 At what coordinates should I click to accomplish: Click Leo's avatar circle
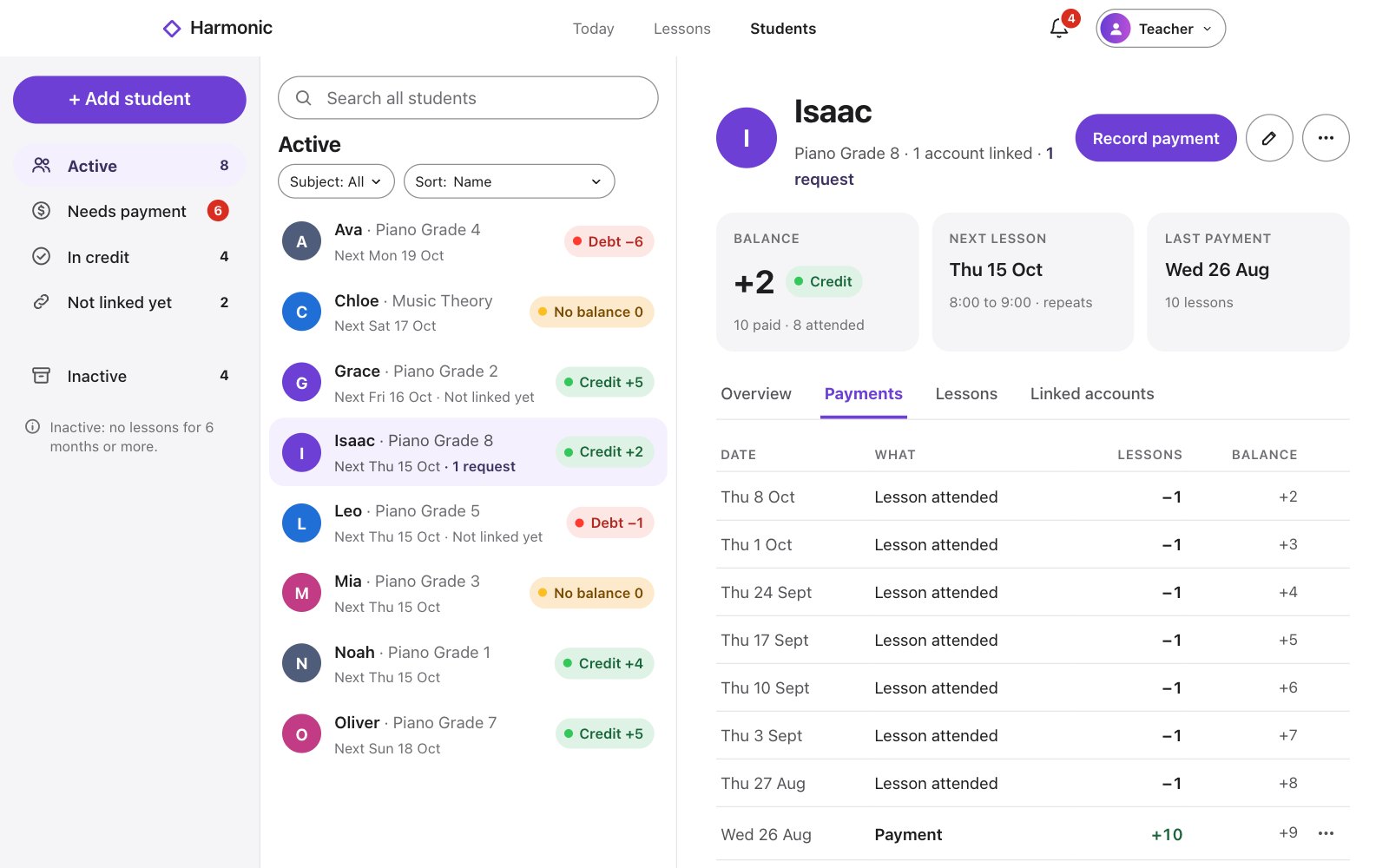tap(302, 523)
